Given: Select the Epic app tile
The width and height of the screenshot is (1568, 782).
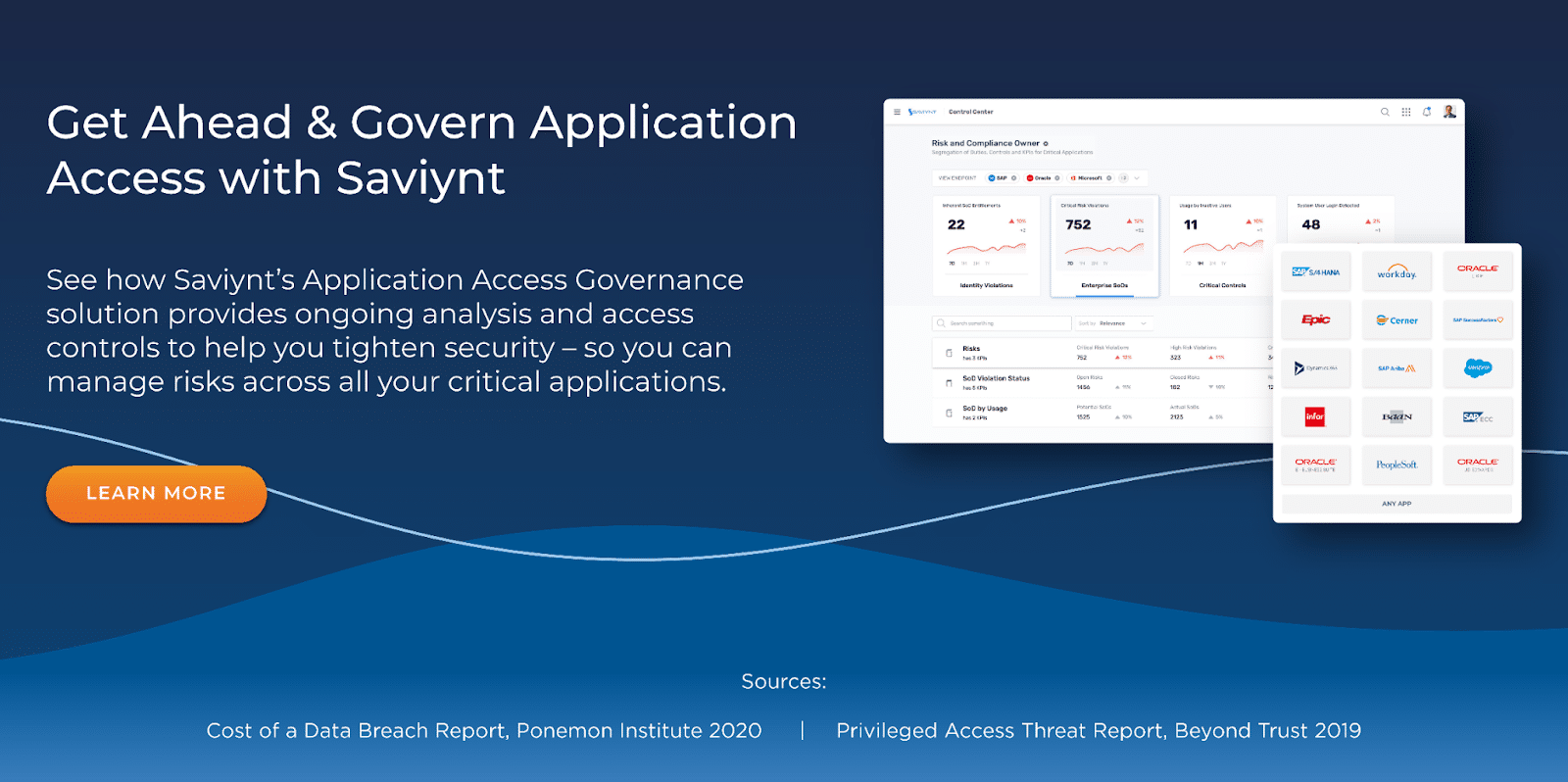Looking at the screenshot, I should pos(1315,319).
